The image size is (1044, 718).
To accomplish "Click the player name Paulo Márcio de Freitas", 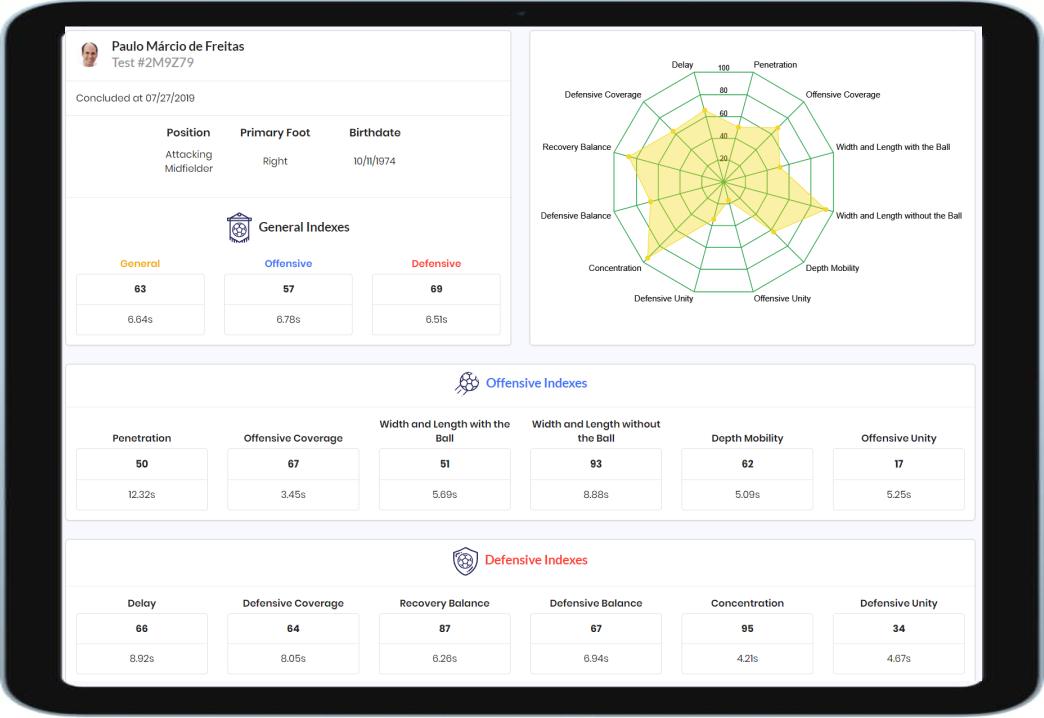I will (x=177, y=46).
